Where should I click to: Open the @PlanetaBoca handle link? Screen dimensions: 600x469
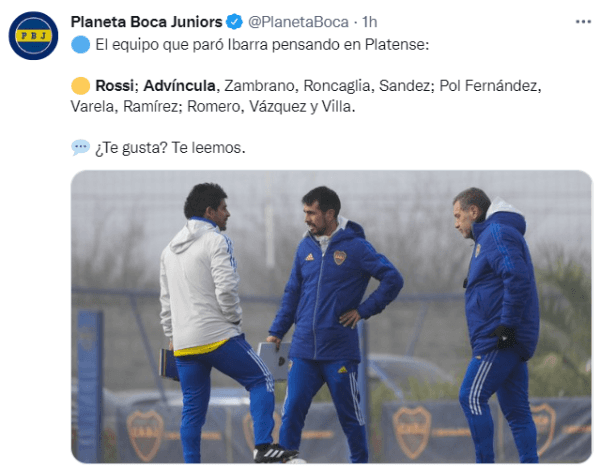point(298,22)
